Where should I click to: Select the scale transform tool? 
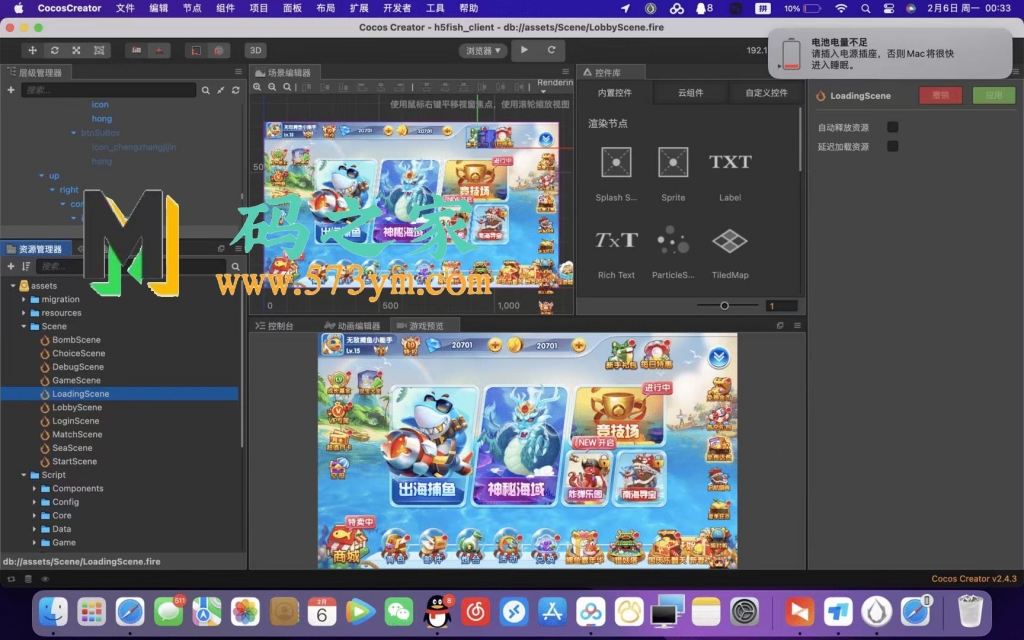coord(76,50)
